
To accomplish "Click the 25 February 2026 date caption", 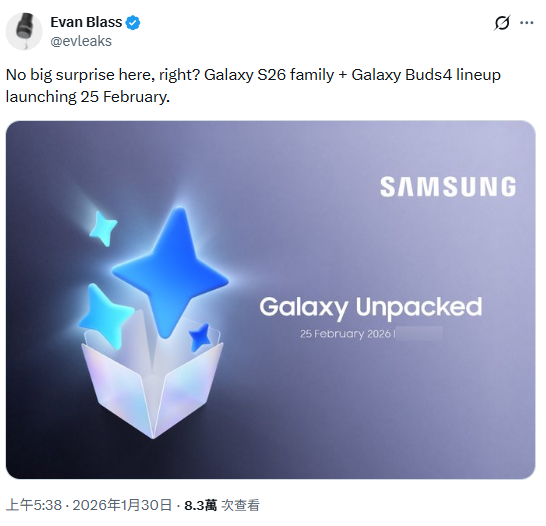I will click(x=345, y=334).
